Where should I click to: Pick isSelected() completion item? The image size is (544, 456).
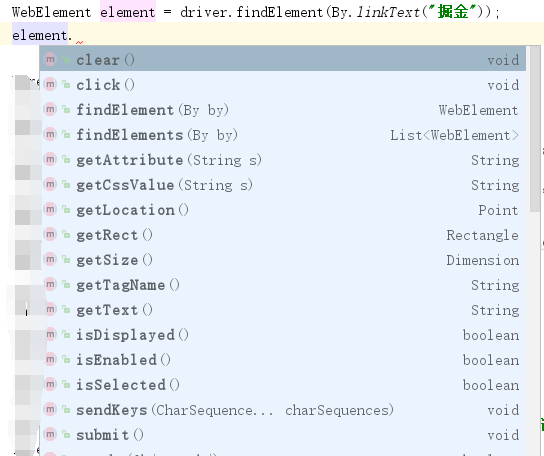tap(283, 385)
